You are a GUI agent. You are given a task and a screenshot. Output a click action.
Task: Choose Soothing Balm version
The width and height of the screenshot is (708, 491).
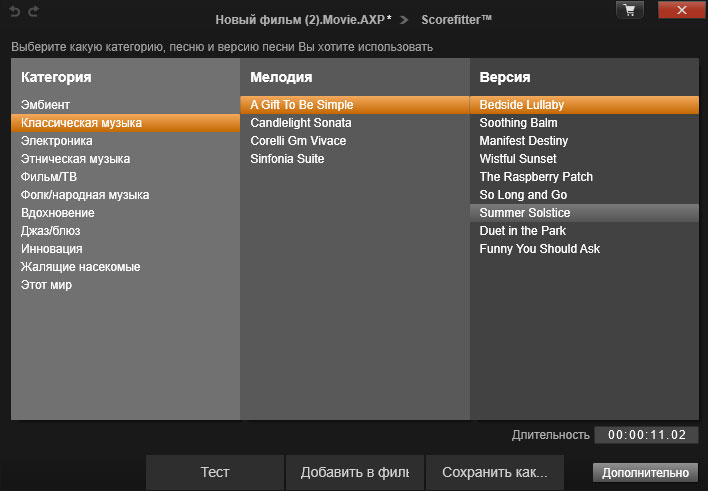[x=518, y=123]
